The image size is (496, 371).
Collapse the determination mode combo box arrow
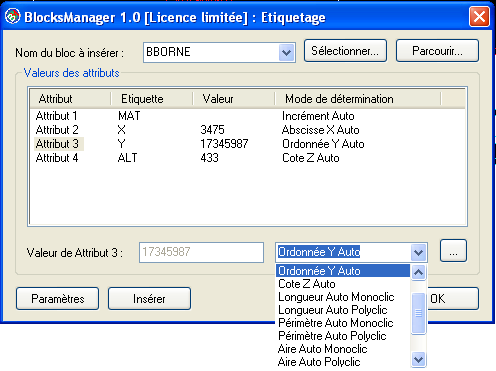(x=418, y=252)
